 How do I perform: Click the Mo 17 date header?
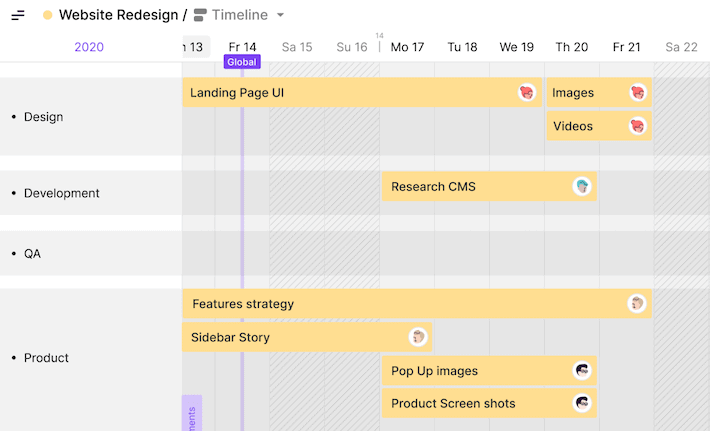(407, 47)
